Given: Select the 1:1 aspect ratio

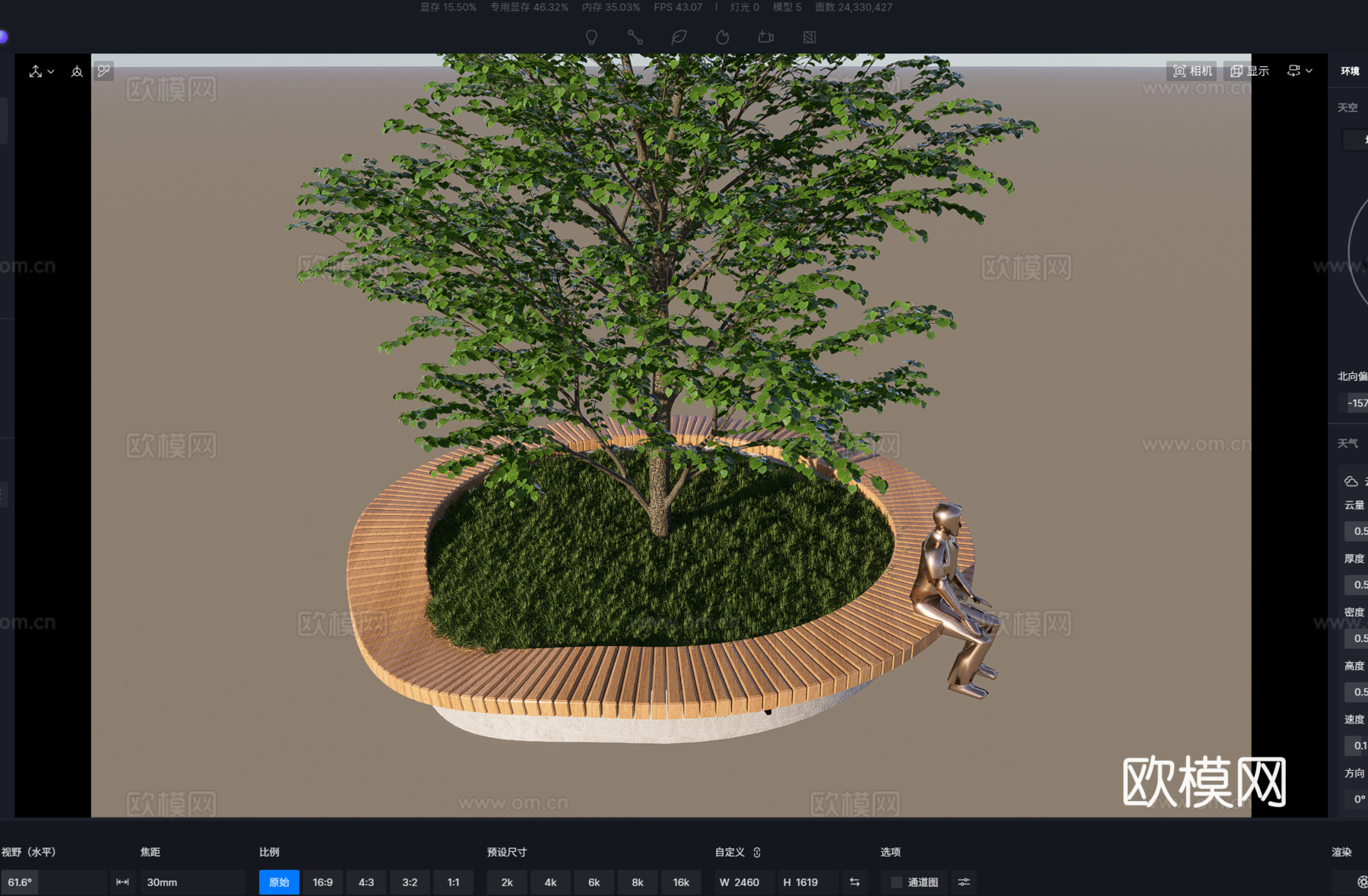Looking at the screenshot, I should pyautogui.click(x=454, y=882).
